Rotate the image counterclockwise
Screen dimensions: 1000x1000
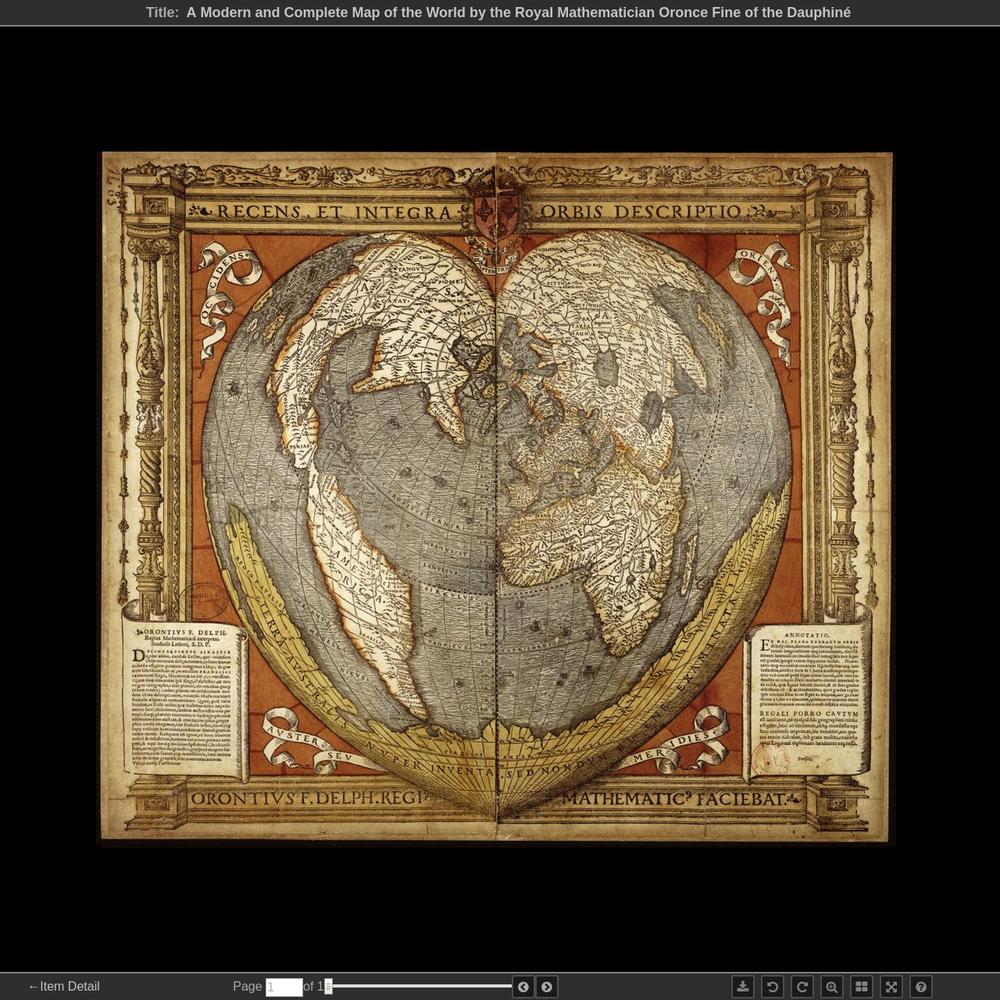[772, 987]
